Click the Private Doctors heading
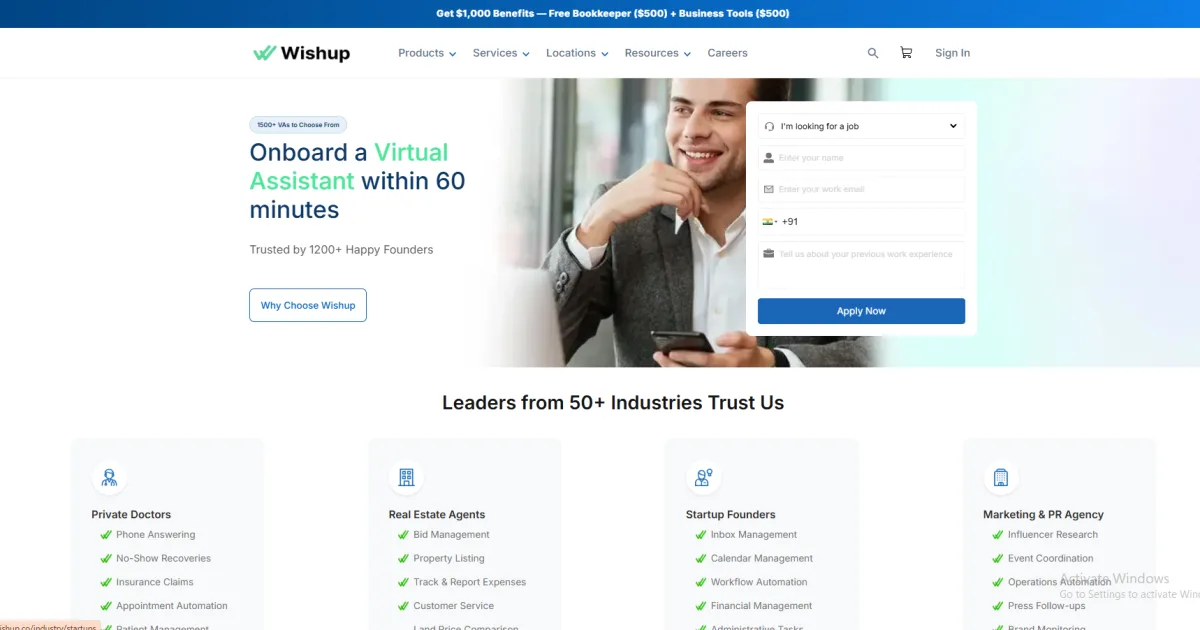This screenshot has width=1200, height=630. pos(131,515)
